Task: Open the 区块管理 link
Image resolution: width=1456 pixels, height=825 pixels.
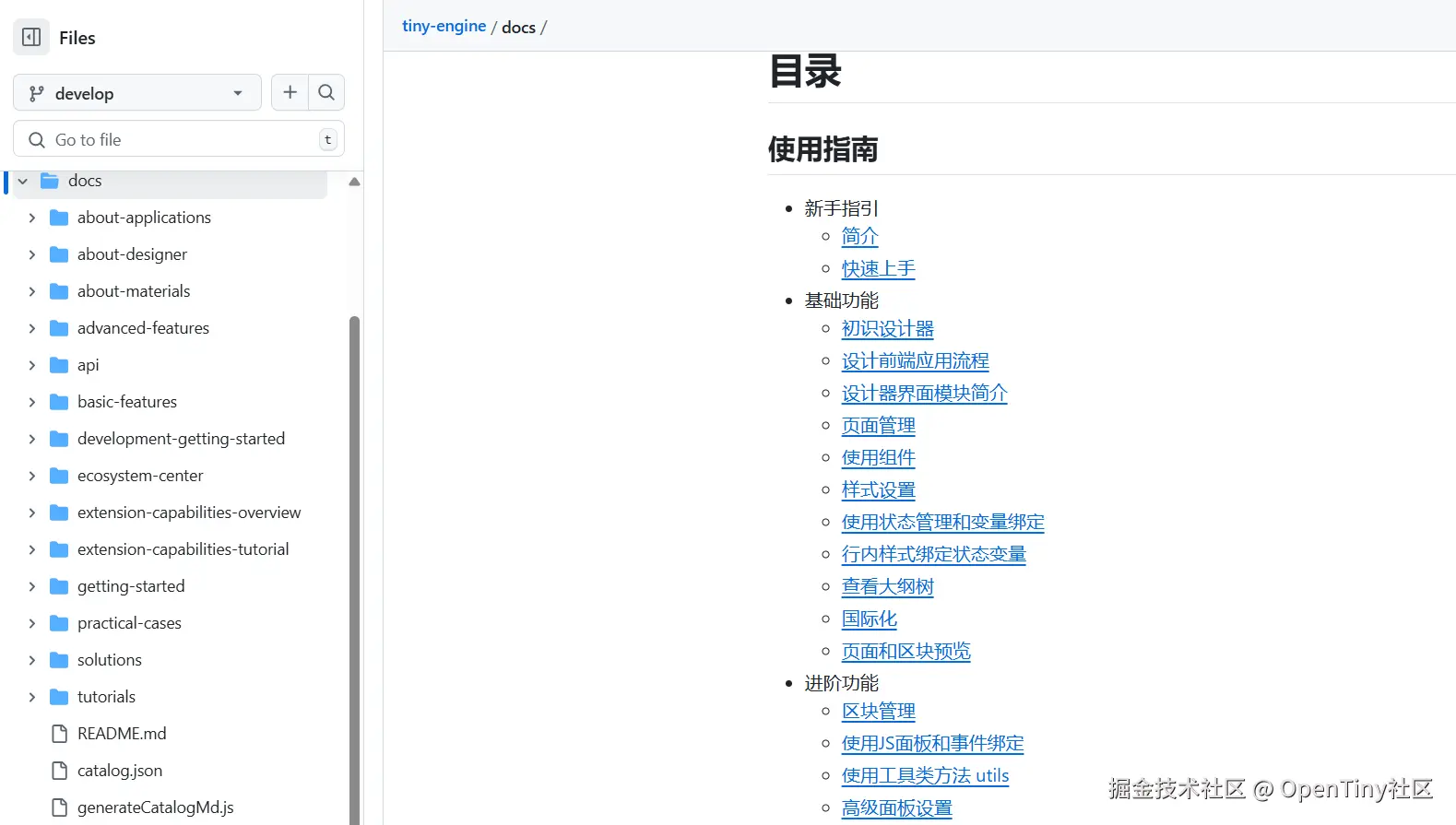Action: tap(878, 711)
